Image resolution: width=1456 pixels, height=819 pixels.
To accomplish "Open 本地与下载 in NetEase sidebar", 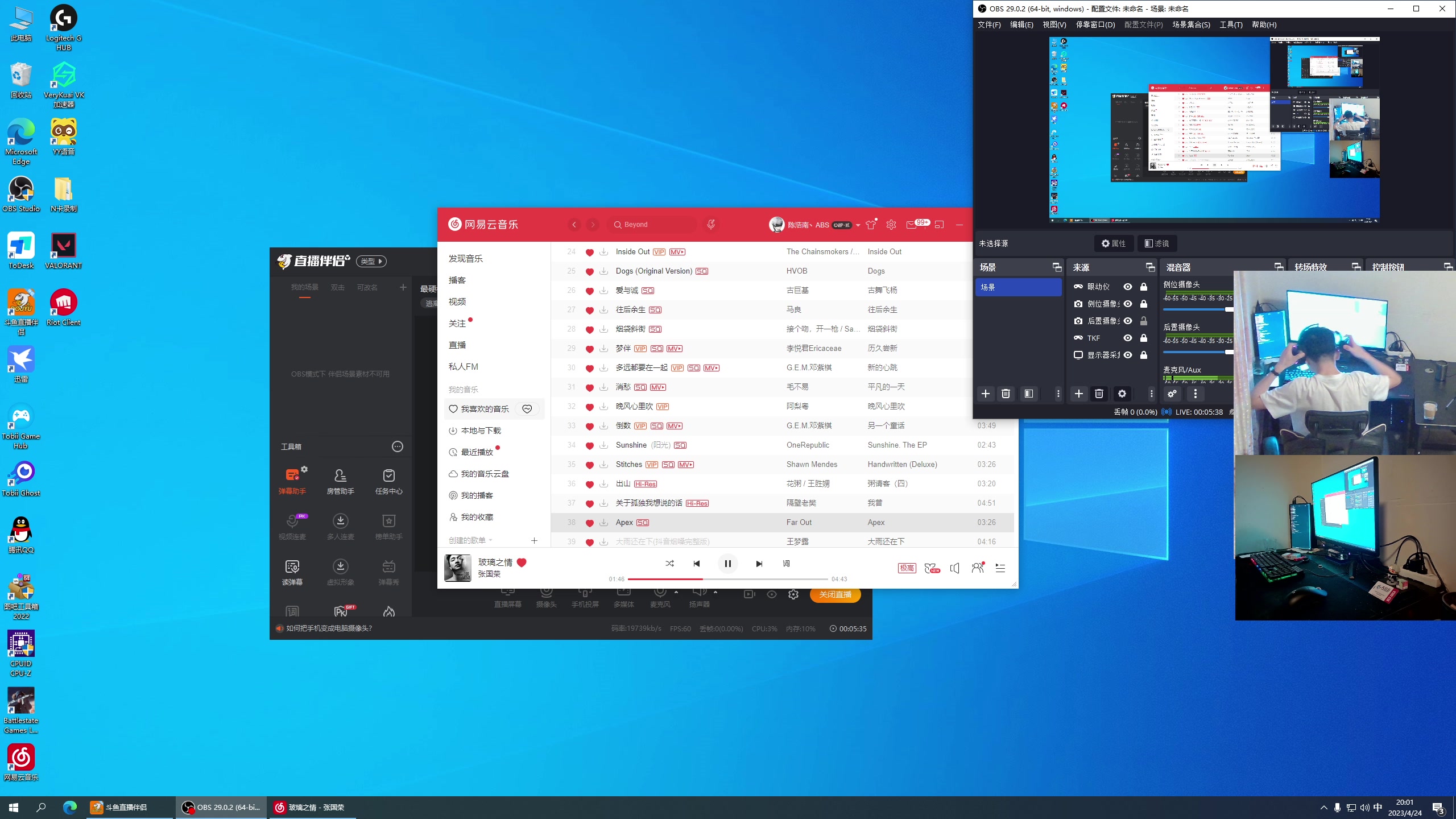I will [481, 431].
